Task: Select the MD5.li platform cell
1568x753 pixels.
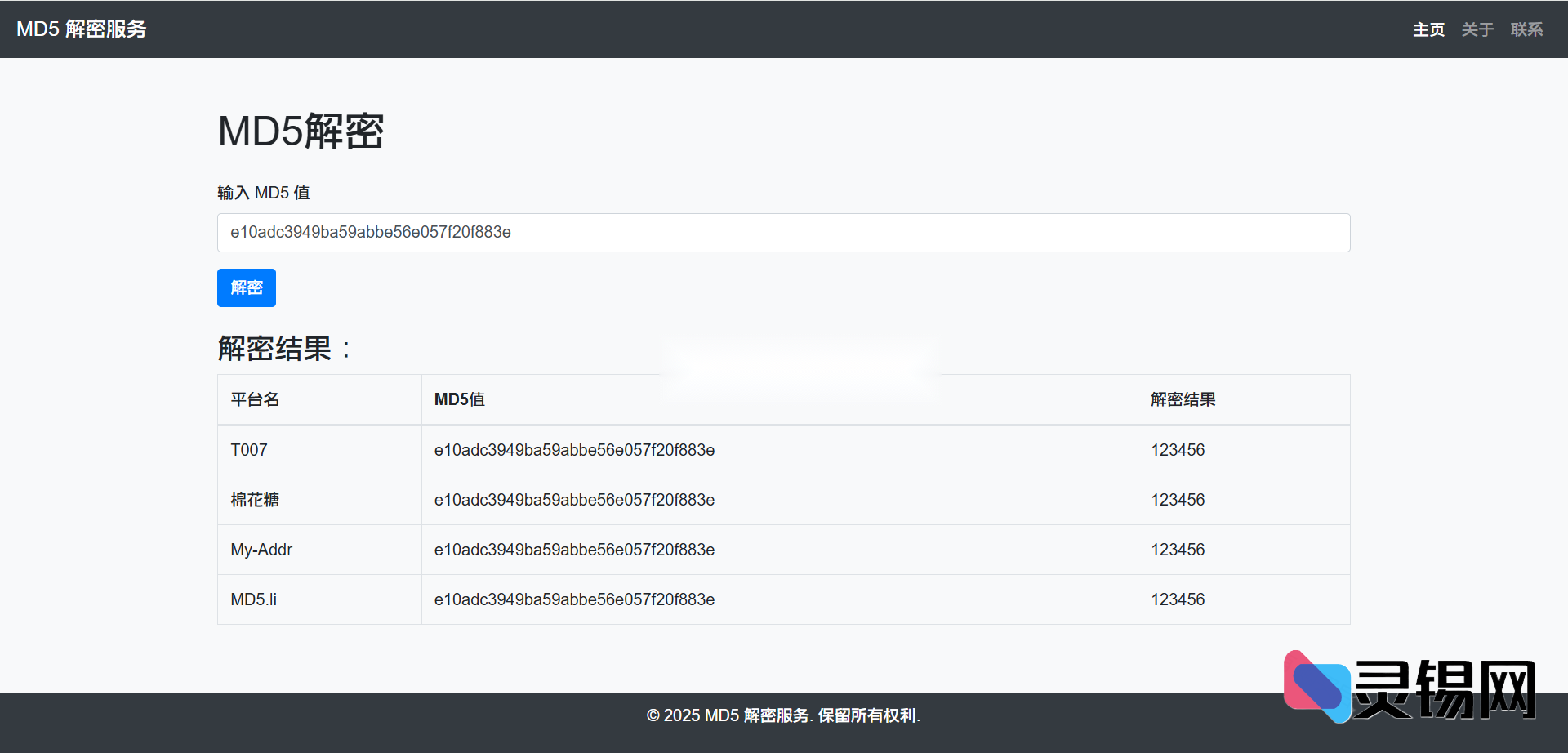Action: pyautogui.click(x=254, y=599)
